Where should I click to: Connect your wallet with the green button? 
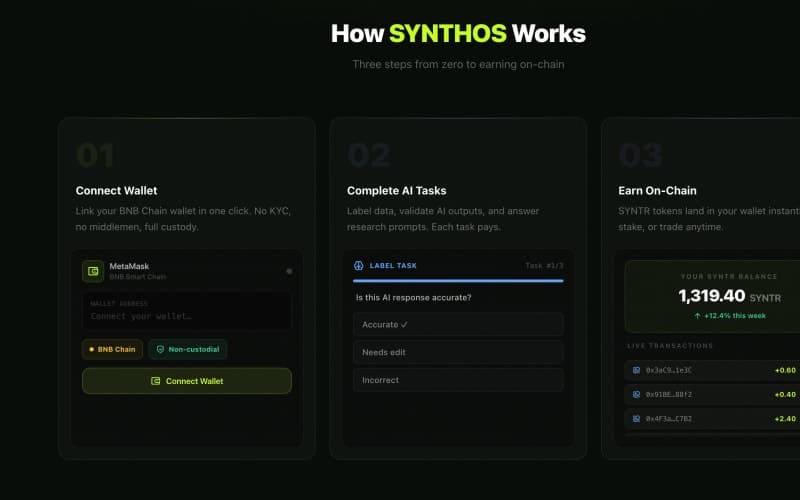click(187, 381)
